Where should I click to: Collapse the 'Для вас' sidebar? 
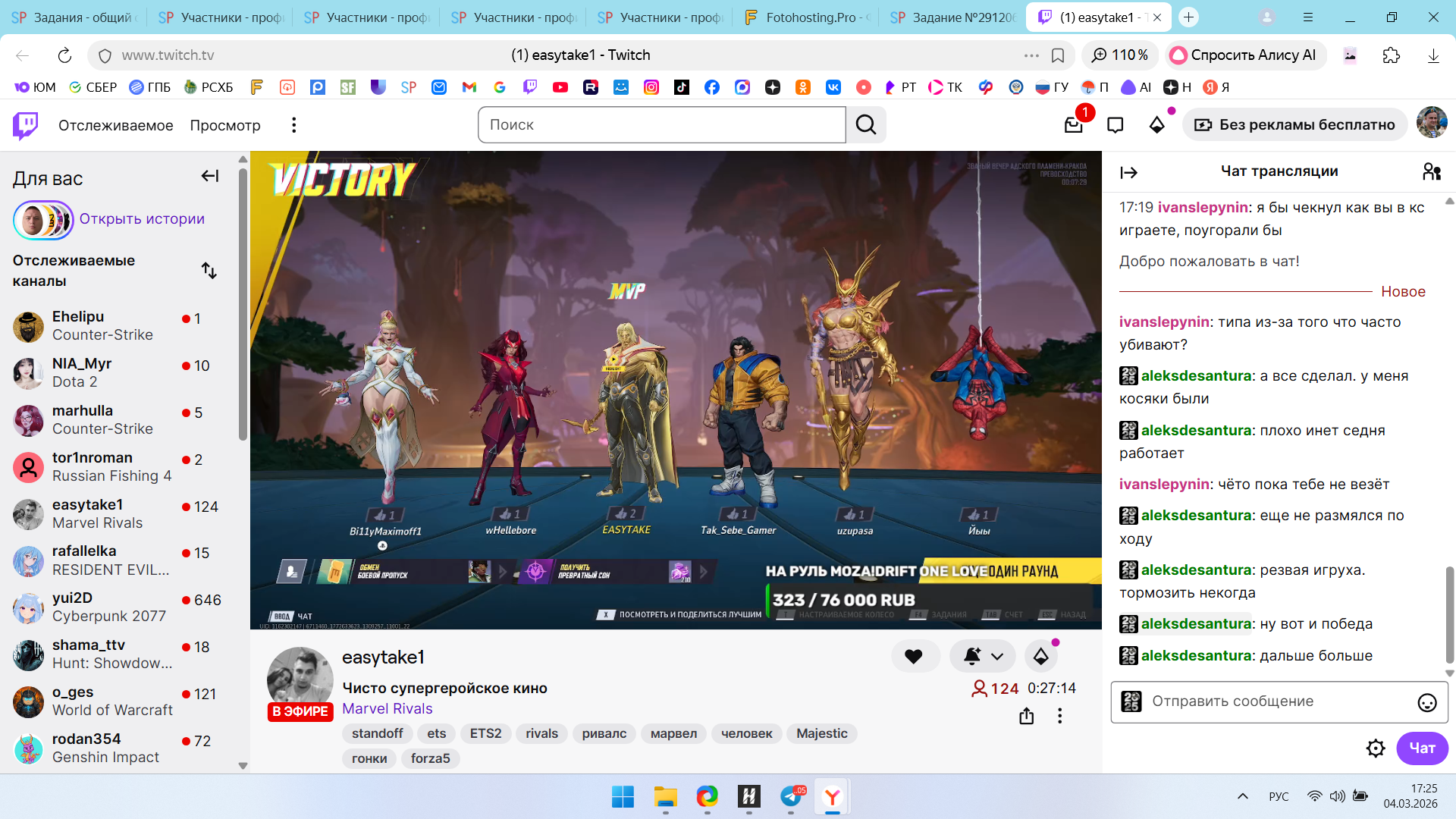209,177
